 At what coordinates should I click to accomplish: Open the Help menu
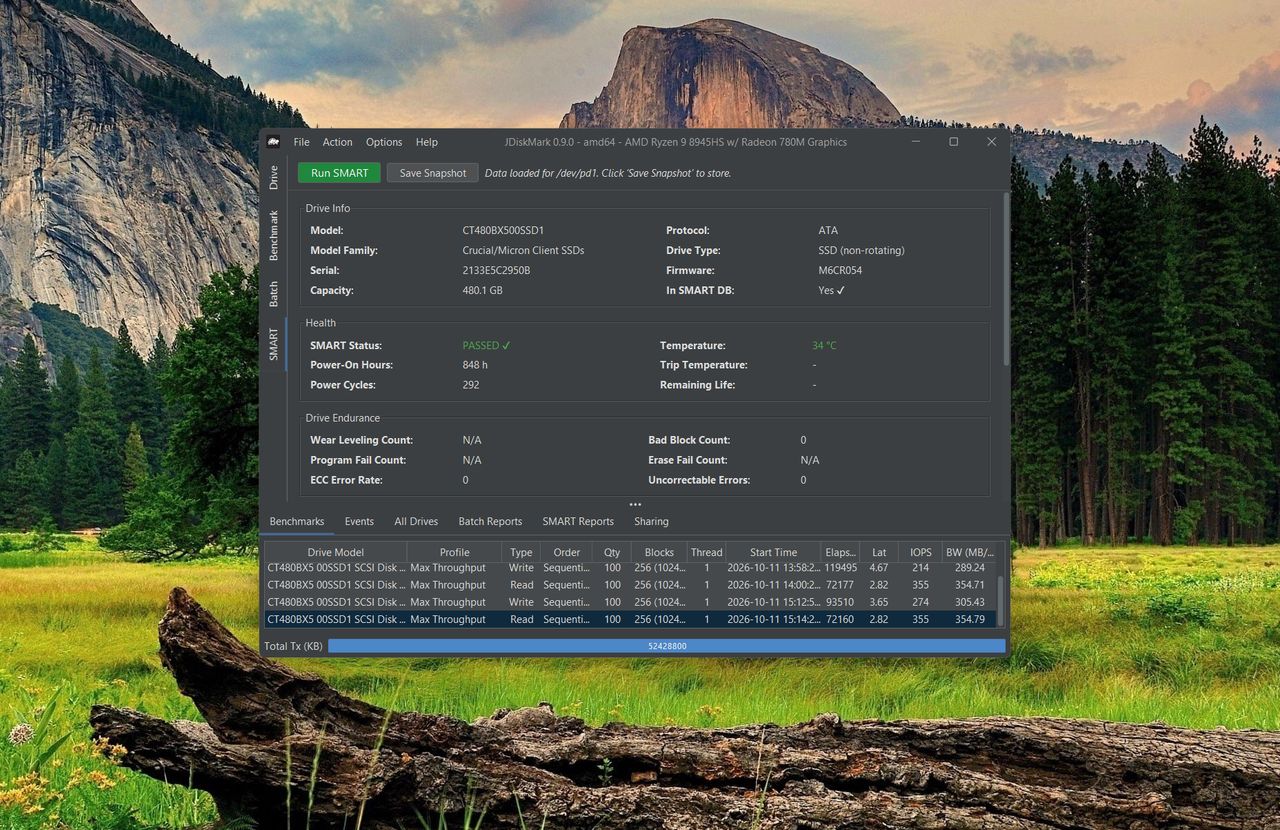coord(427,142)
